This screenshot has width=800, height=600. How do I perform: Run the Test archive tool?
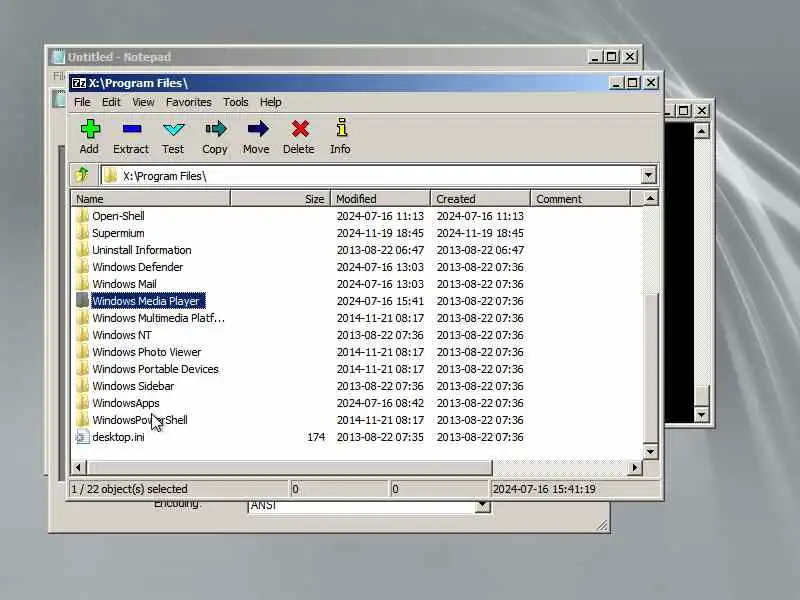173,129
